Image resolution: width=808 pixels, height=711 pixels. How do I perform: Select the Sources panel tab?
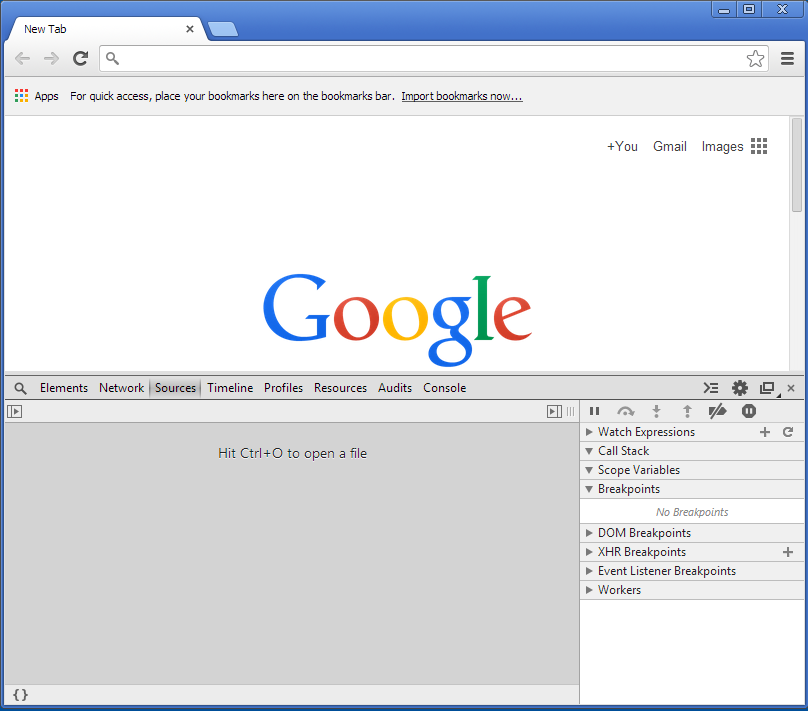tap(175, 388)
